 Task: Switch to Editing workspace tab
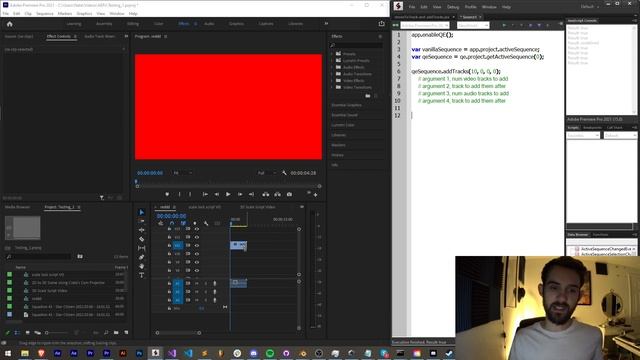[x=133, y=24]
